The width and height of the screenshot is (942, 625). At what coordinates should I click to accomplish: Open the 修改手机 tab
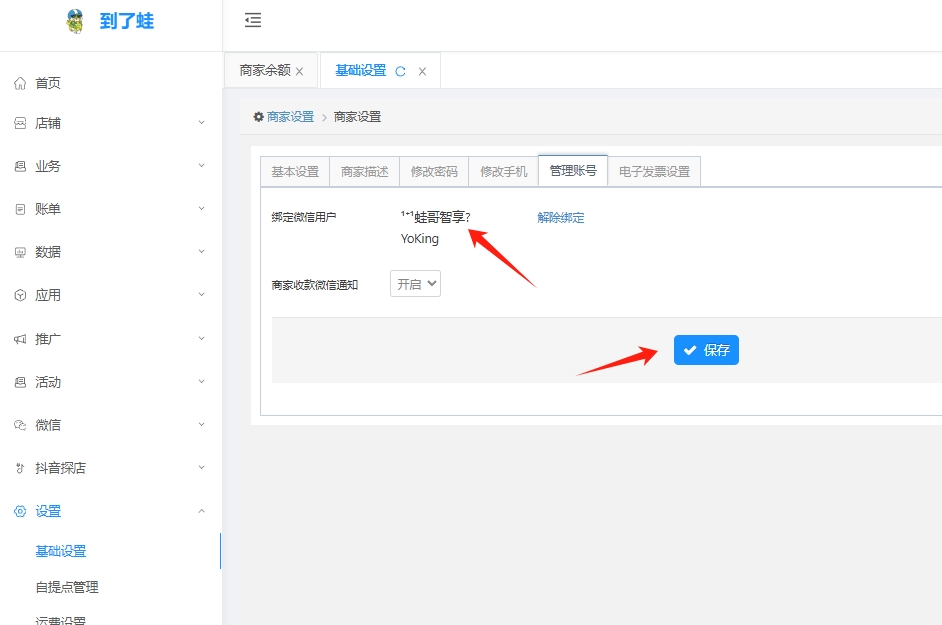503,172
